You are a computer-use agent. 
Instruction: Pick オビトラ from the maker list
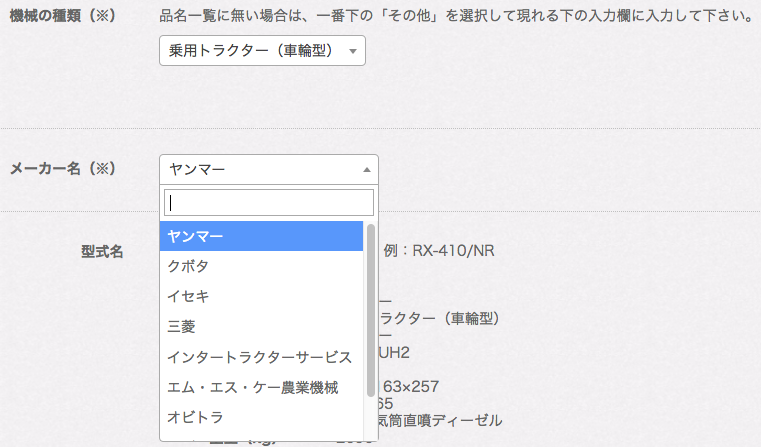tap(261, 417)
